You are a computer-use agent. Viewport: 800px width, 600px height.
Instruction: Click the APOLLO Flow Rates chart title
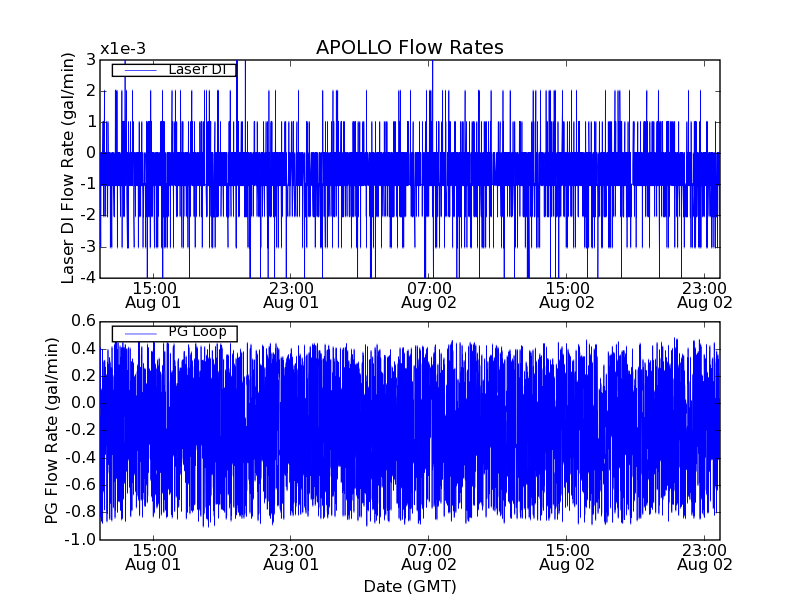(x=409, y=48)
